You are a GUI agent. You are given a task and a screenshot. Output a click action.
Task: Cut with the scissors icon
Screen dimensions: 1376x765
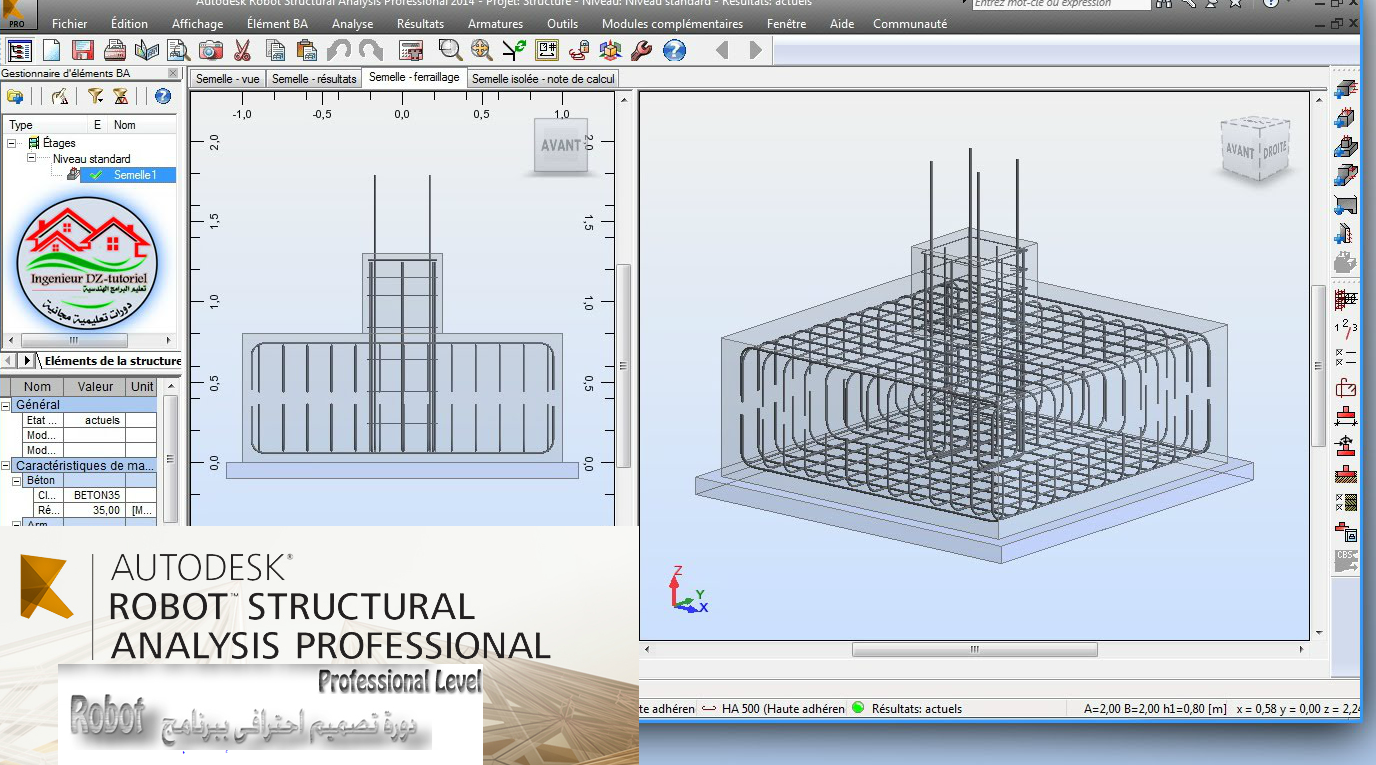tap(243, 50)
